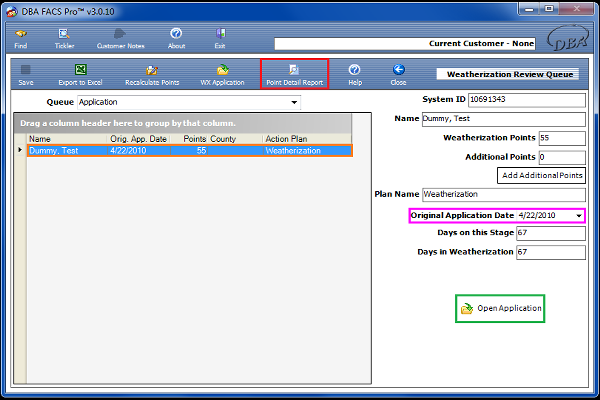Click the System ID field

pyautogui.click(x=527, y=100)
